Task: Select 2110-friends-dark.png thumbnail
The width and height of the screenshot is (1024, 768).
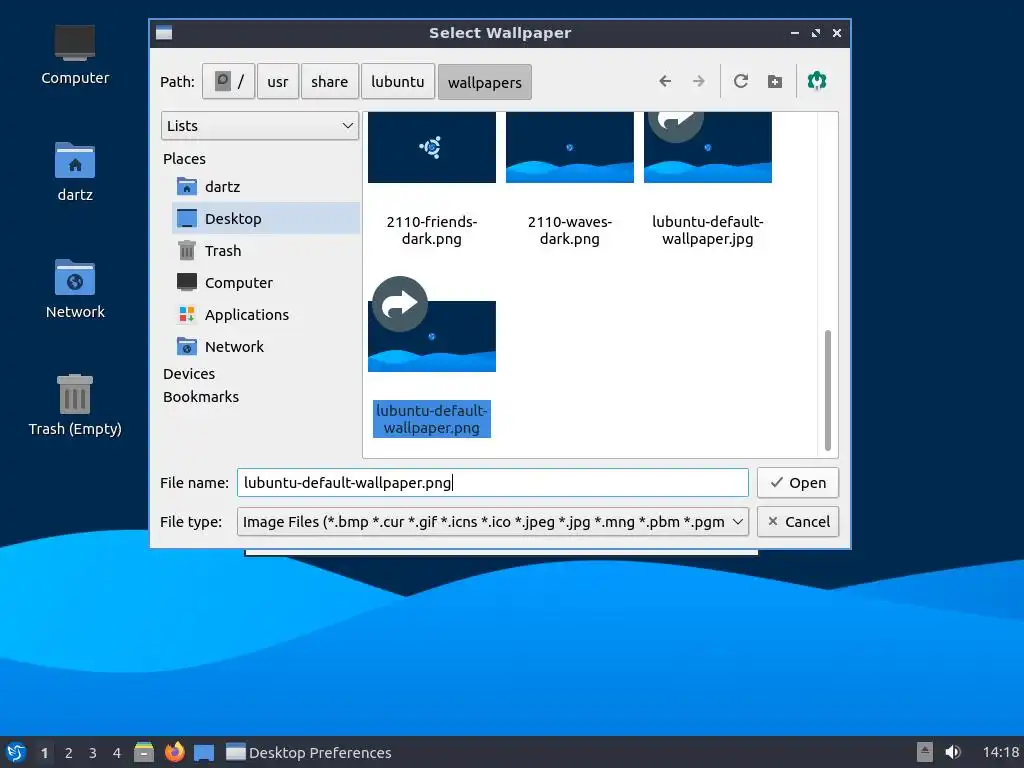Action: (x=432, y=148)
